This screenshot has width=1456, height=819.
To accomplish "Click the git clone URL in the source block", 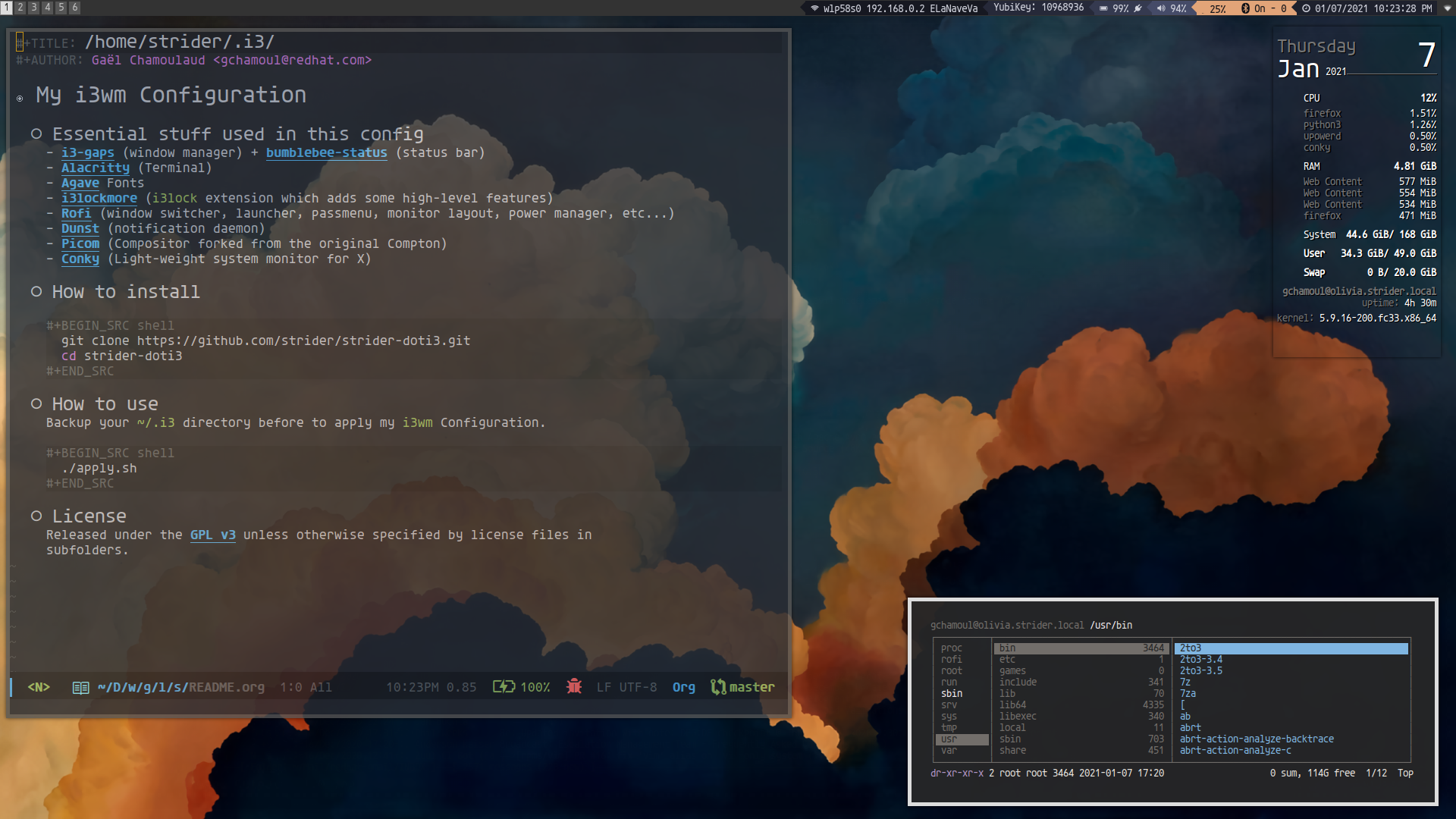I will pos(304,340).
